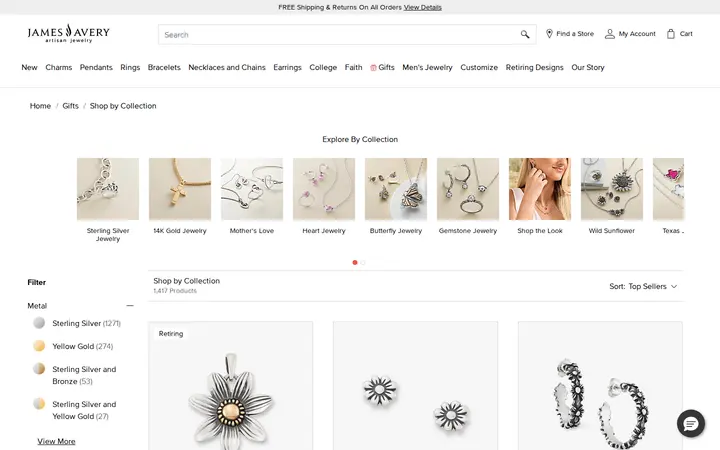Screen dimensions: 720x450
Task: Filter by Sterling Silver swatch
Action: point(39,323)
